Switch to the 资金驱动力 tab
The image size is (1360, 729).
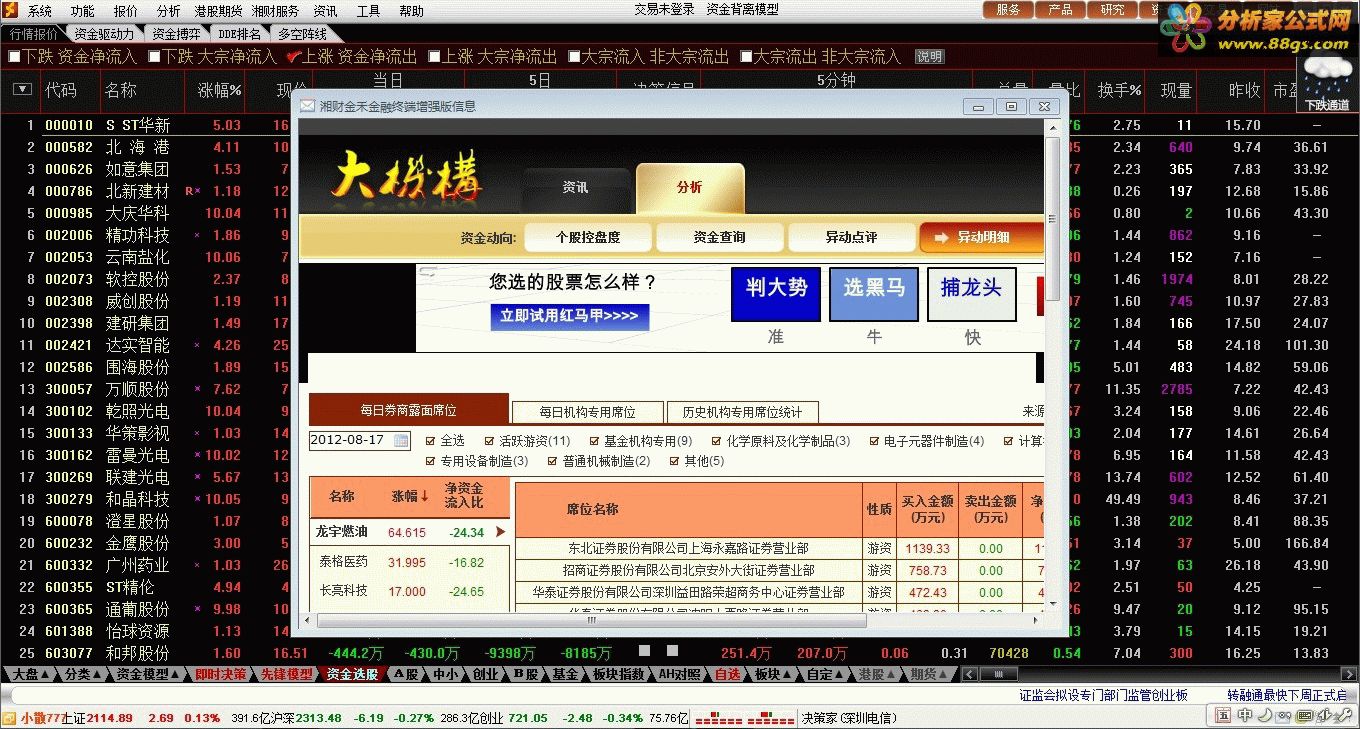104,34
